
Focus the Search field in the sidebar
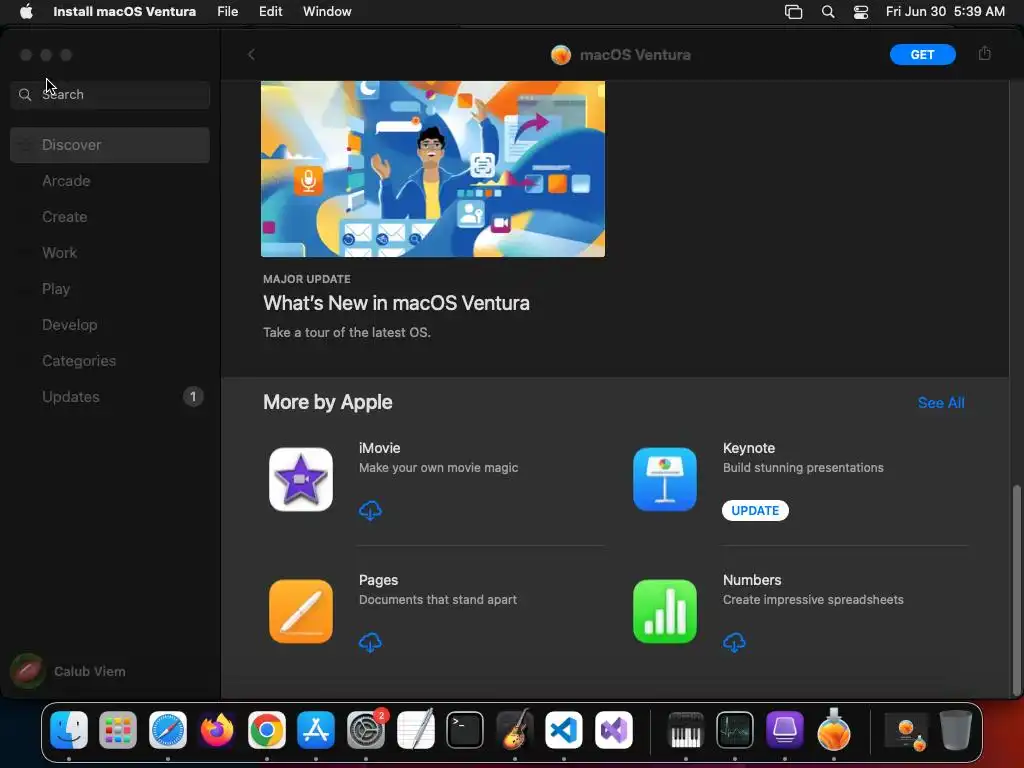(110, 95)
